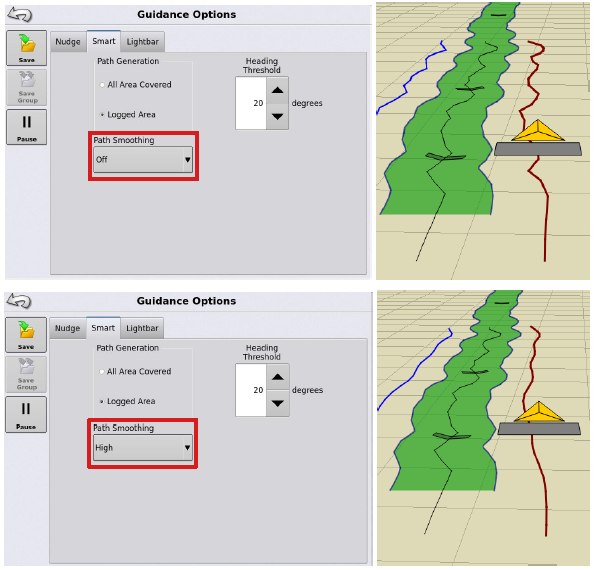Click the Heading Threshold value 20 in the upper panel
The width and height of the screenshot is (594, 570).
pyautogui.click(x=251, y=103)
